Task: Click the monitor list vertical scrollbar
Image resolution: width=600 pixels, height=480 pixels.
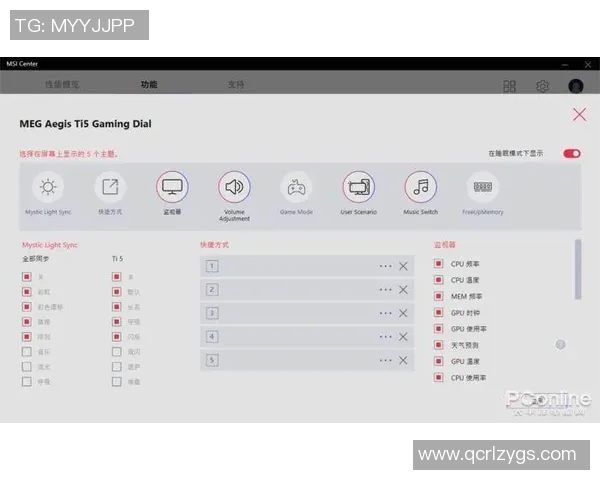Action: 578,269
